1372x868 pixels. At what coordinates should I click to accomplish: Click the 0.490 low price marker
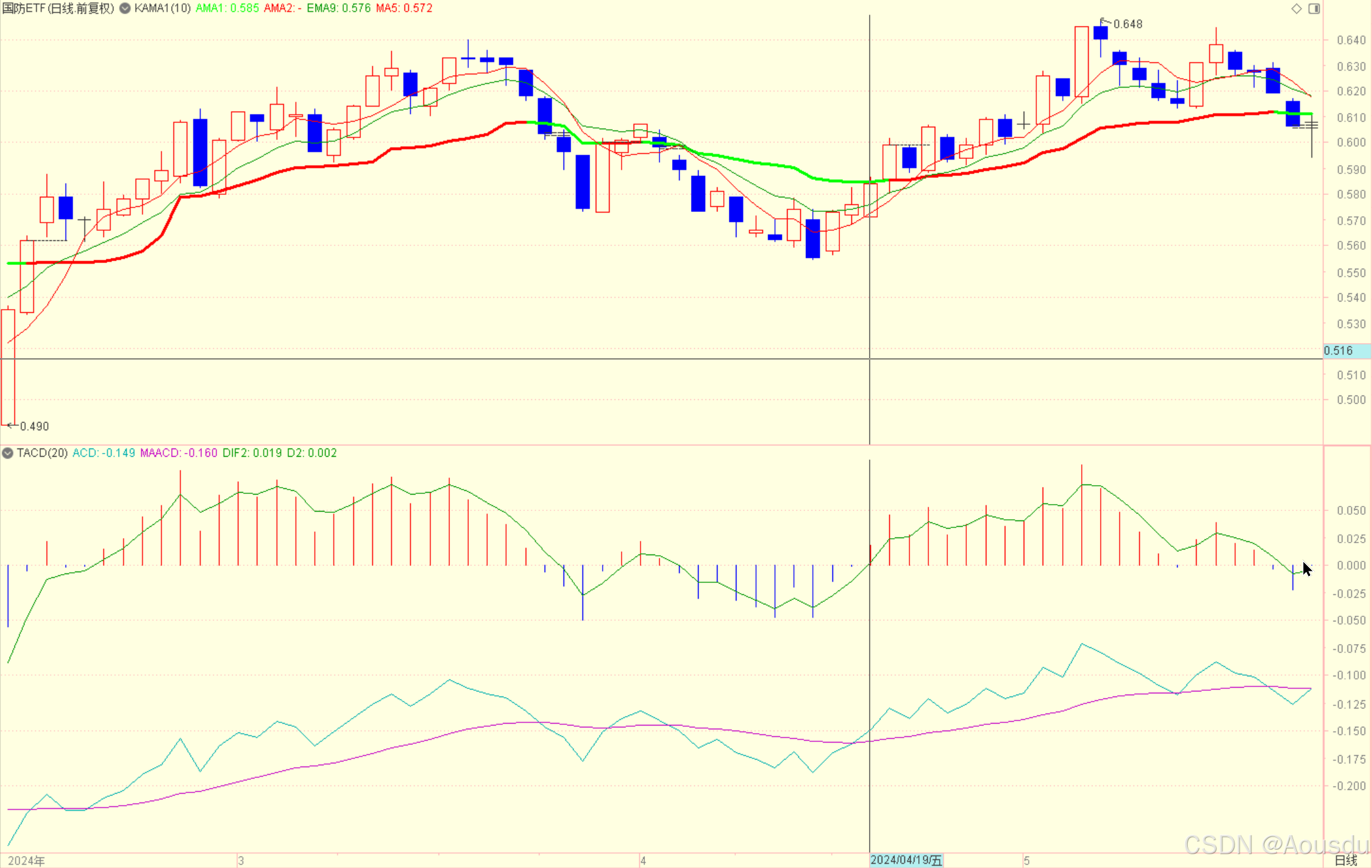(34, 426)
